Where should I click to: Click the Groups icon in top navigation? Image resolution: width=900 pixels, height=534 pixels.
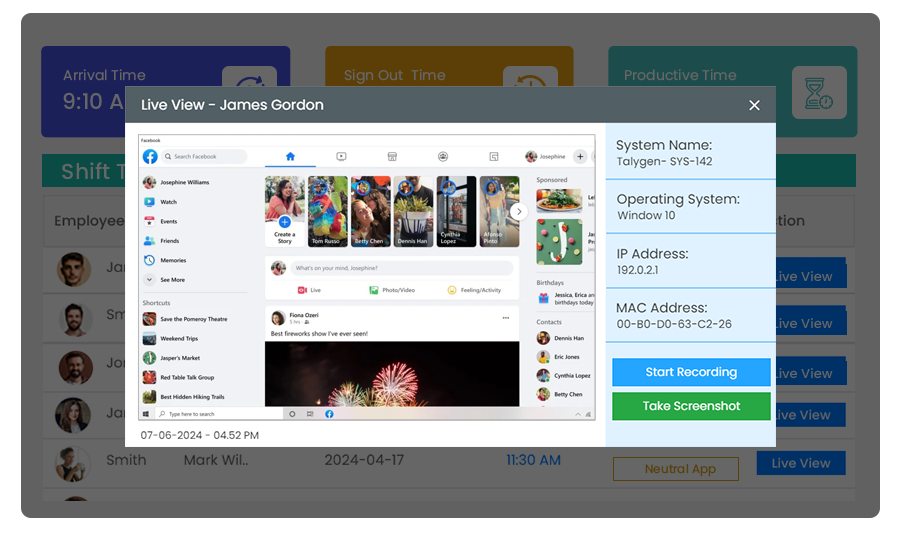click(443, 157)
